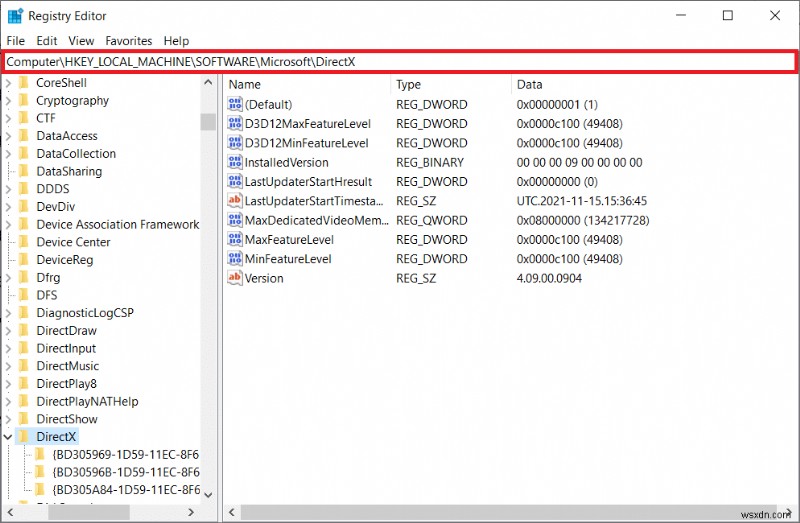
Task: Open the Favorites menu
Action: pos(129,41)
